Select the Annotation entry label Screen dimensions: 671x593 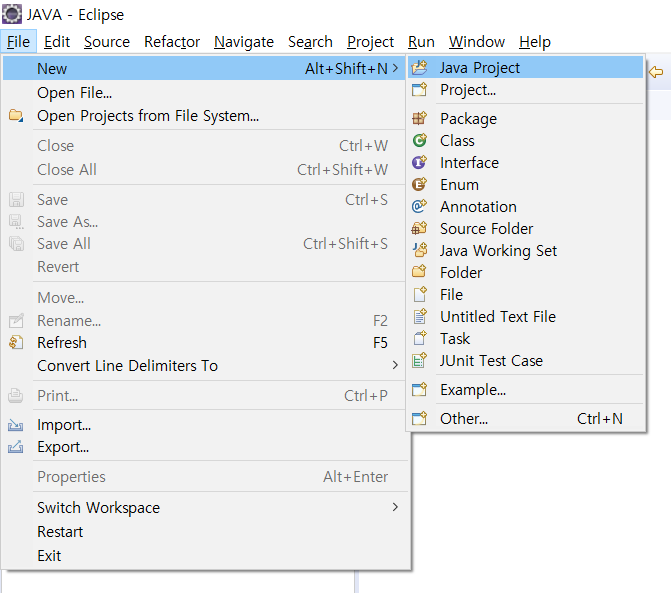(478, 206)
